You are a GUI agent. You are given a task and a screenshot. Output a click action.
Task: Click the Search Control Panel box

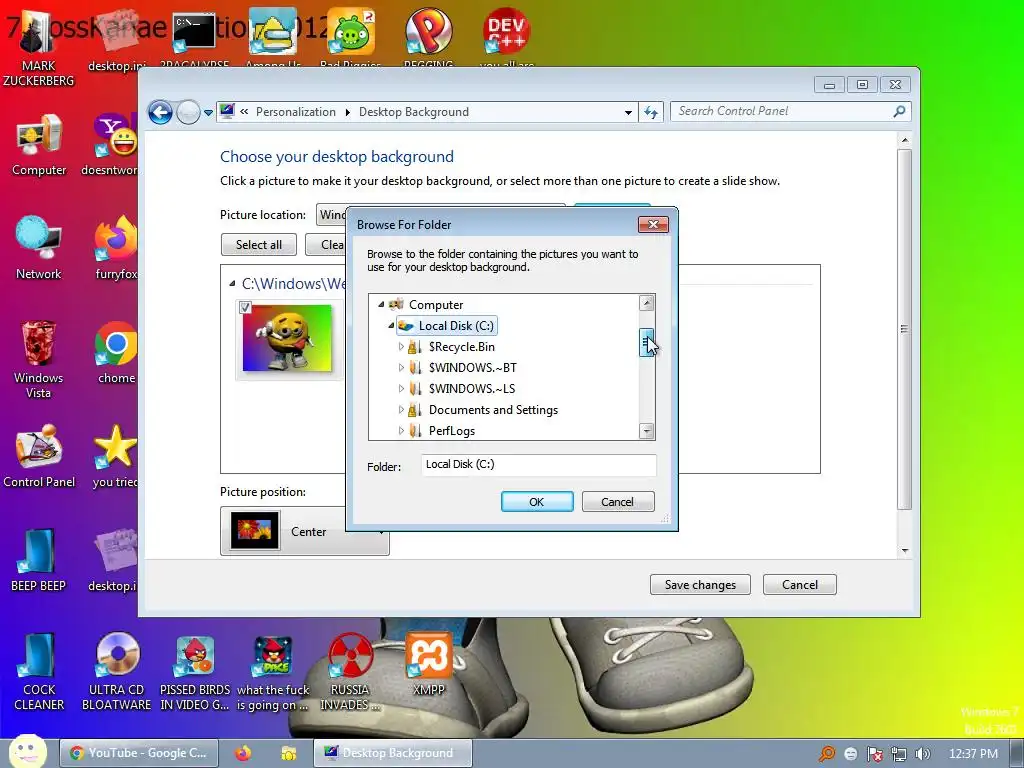pos(790,112)
